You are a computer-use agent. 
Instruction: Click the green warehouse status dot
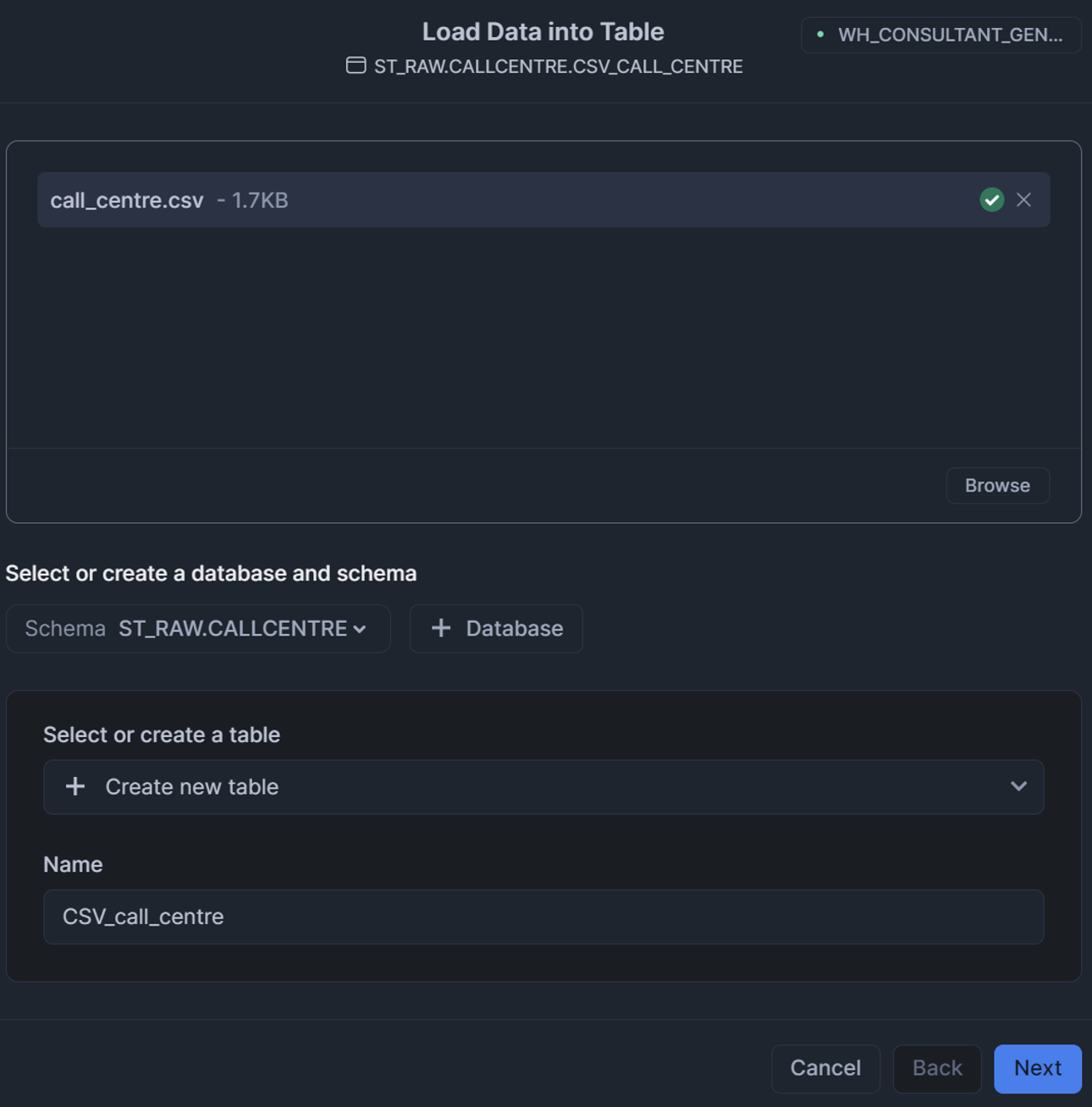[x=819, y=35]
